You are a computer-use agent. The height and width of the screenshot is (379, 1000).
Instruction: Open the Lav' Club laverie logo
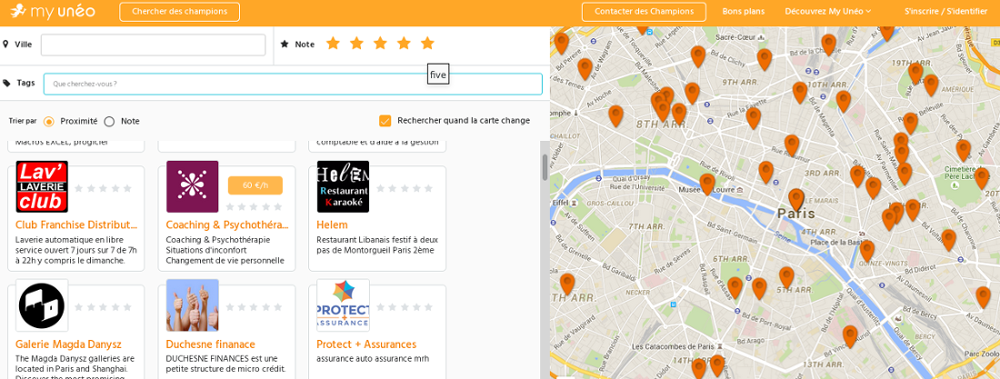pyautogui.click(x=42, y=187)
